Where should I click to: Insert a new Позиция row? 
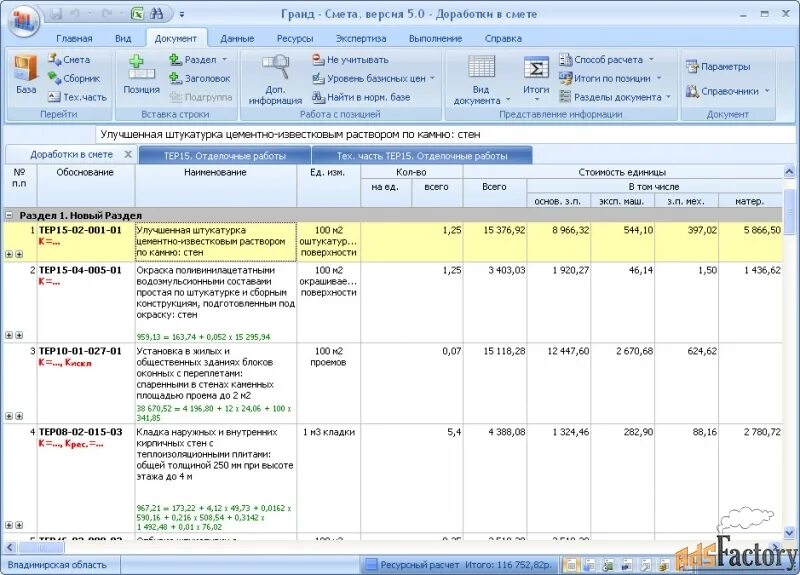pos(141,74)
